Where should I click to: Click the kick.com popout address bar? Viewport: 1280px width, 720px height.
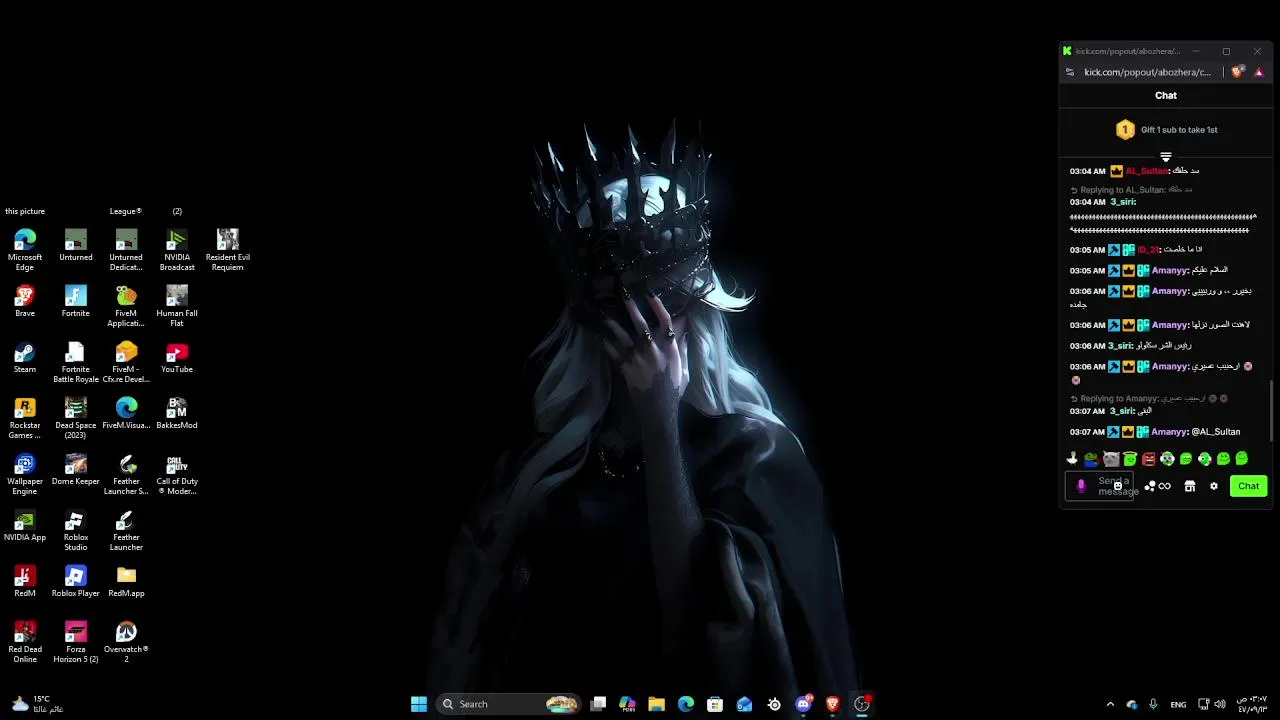coord(1147,72)
